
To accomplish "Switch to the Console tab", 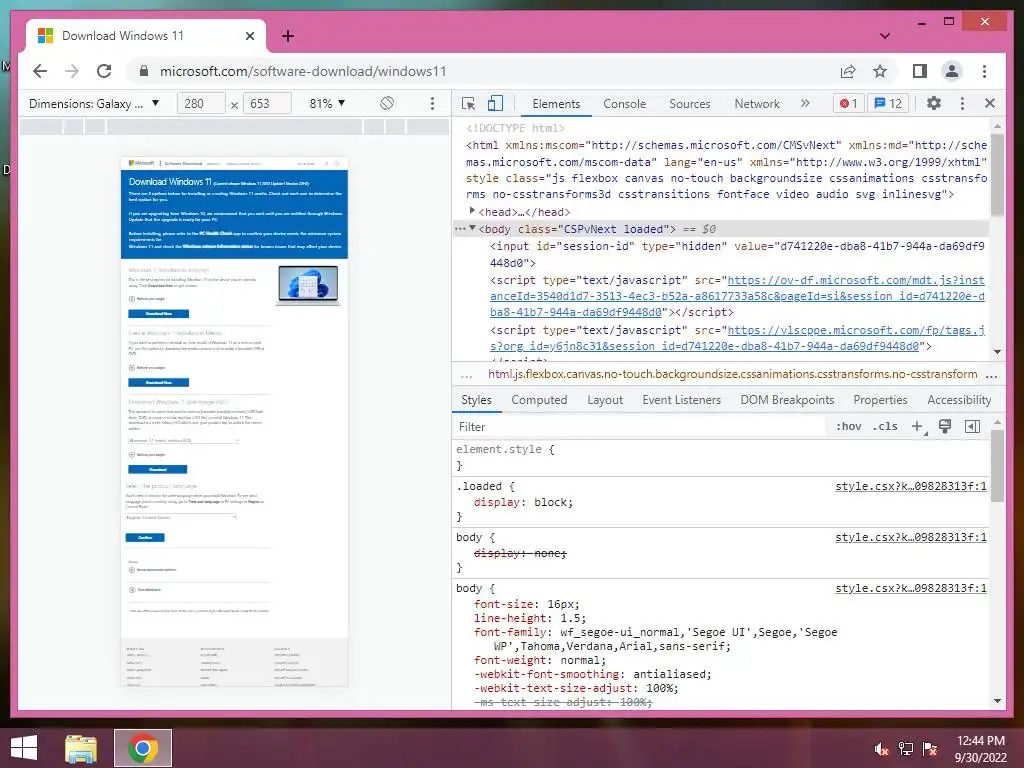I will point(625,104).
